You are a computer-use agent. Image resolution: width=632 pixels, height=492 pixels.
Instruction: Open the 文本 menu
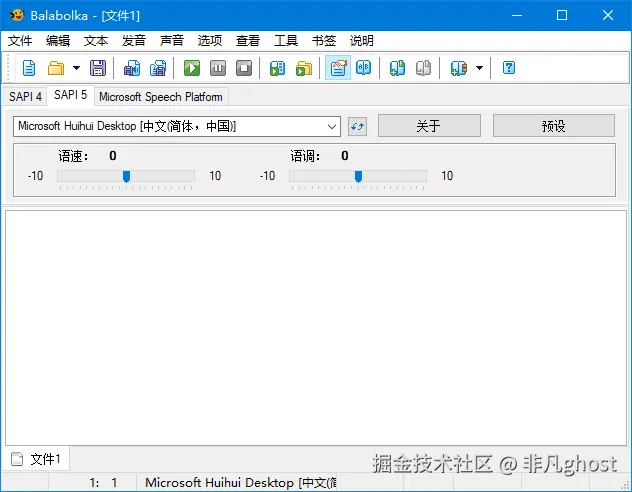(x=96, y=41)
